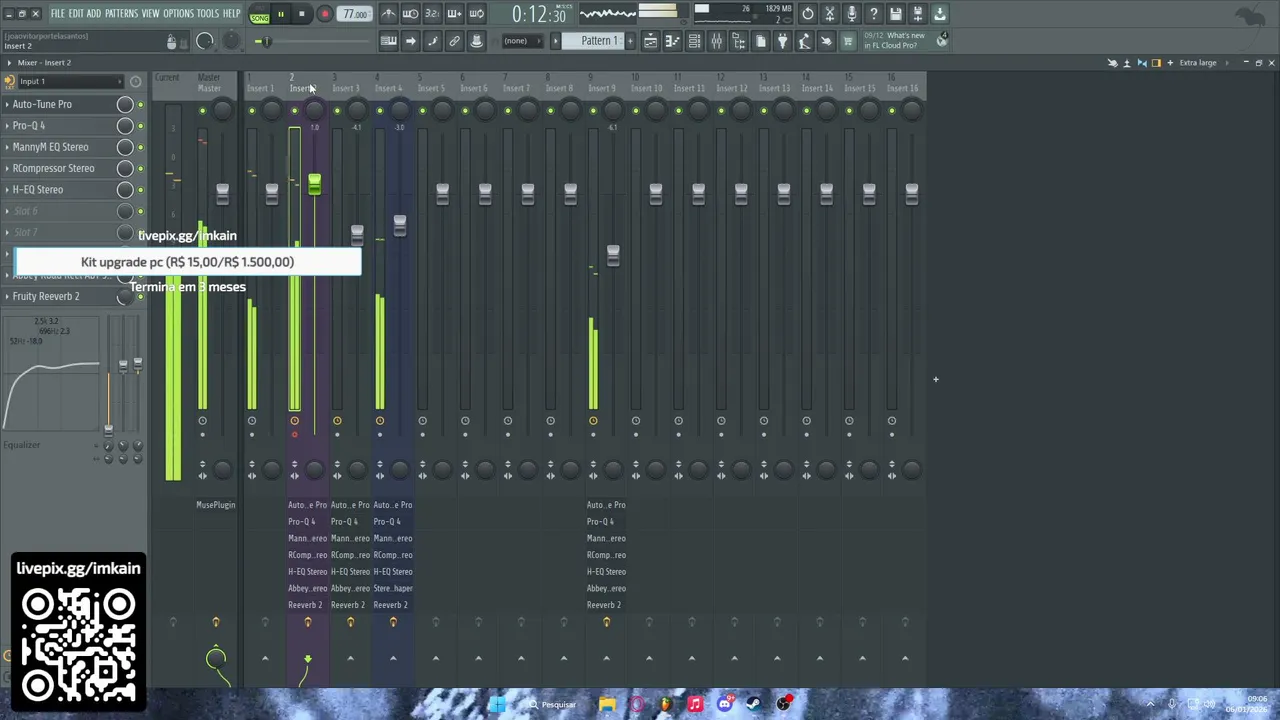Expand the Fruity Reeverb 2 slot arrow
Image resolution: width=1280 pixels, height=720 pixels.
7,296
